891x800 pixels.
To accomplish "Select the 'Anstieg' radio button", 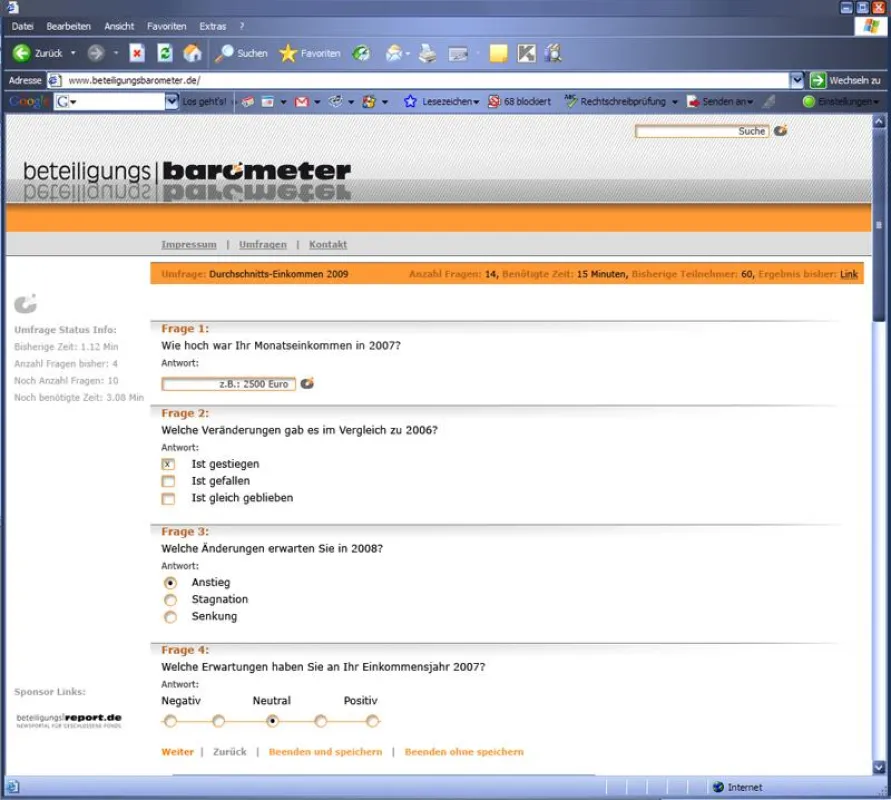I will 170,583.
